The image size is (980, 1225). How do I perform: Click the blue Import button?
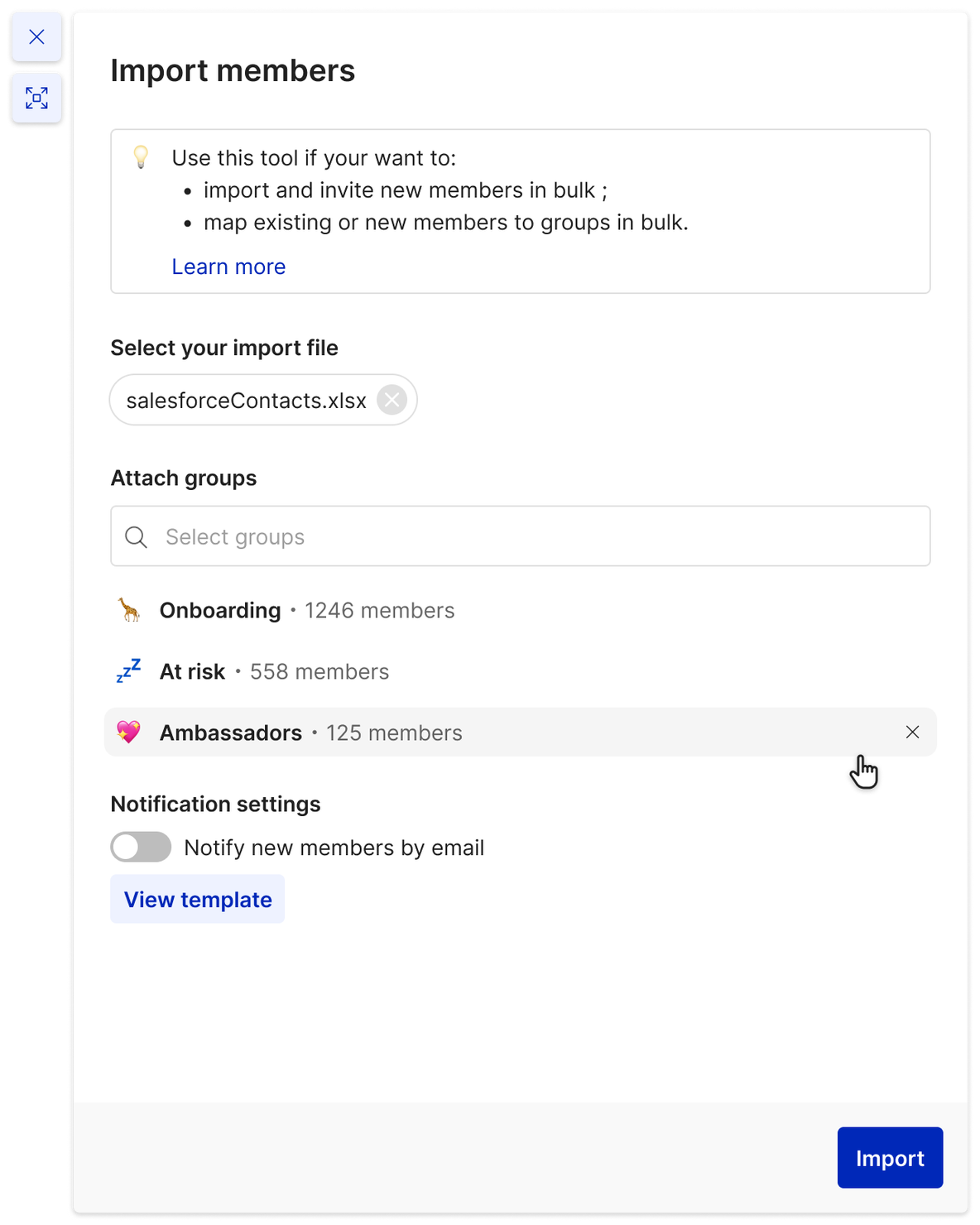tap(890, 1158)
